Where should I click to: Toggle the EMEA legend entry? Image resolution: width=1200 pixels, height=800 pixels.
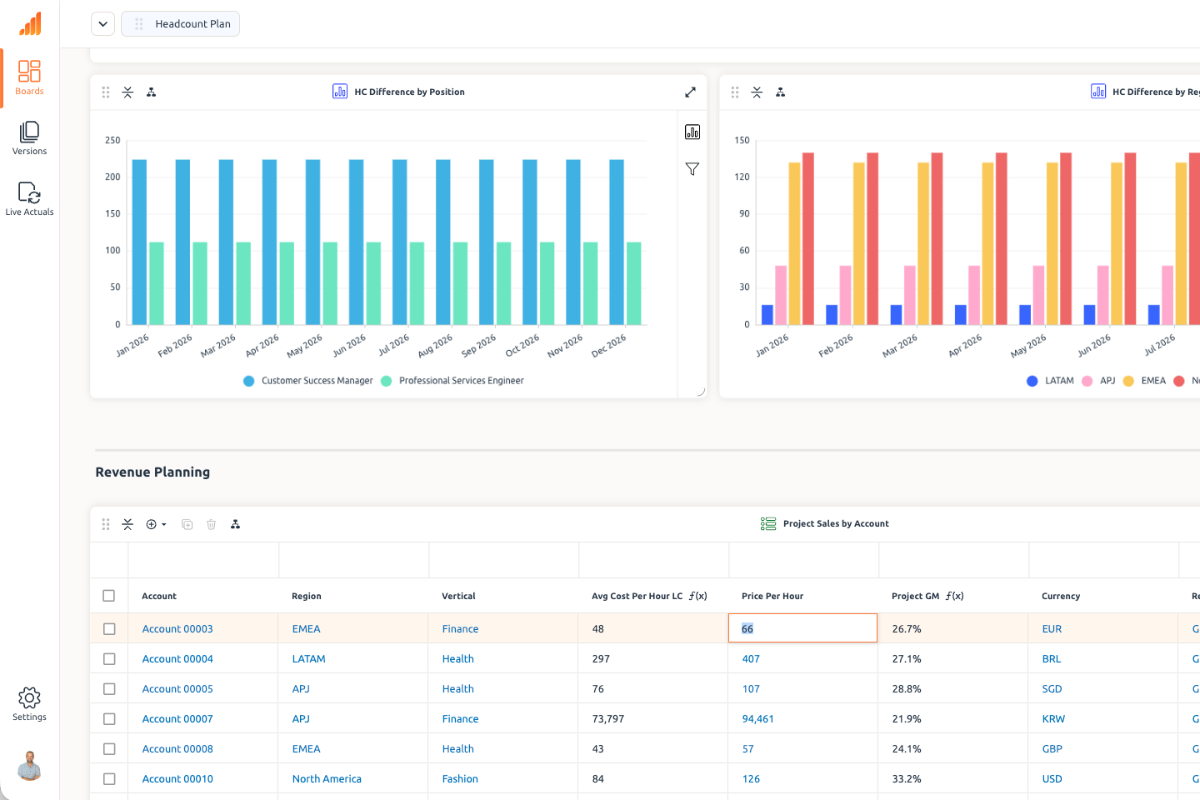[x=1144, y=381]
